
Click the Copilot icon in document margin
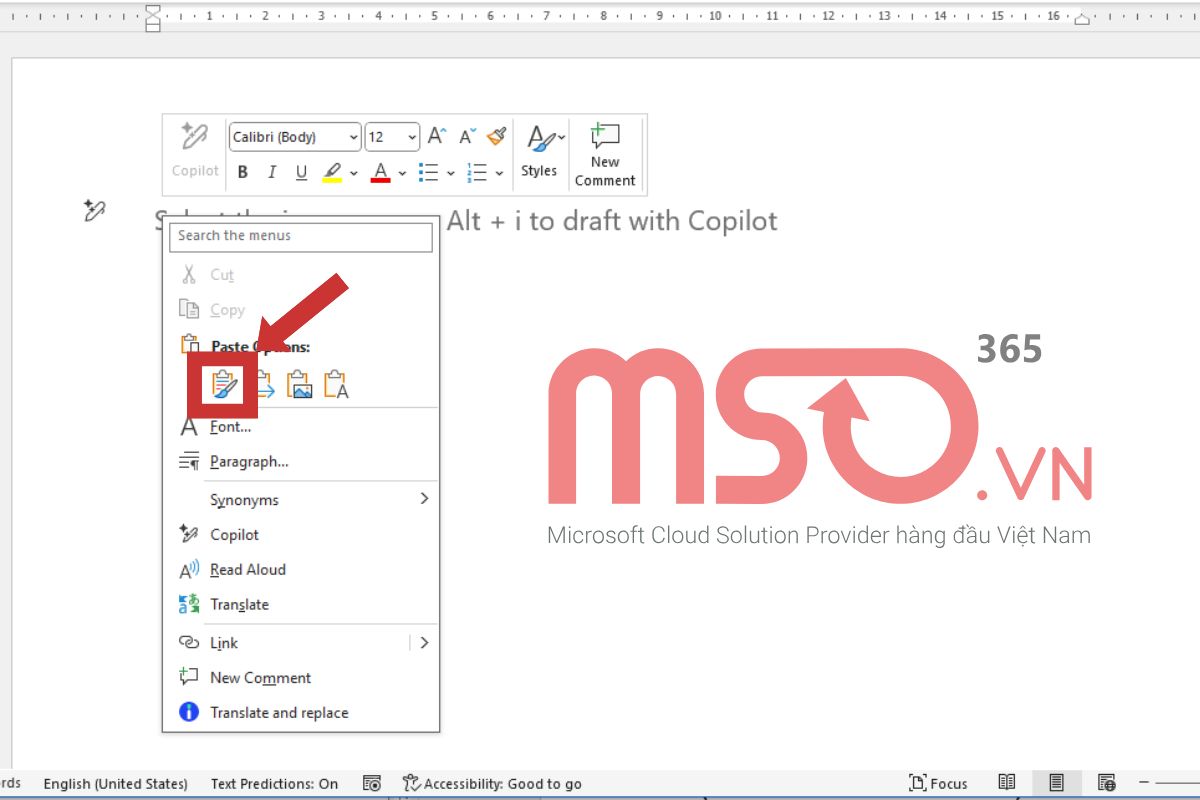point(94,211)
